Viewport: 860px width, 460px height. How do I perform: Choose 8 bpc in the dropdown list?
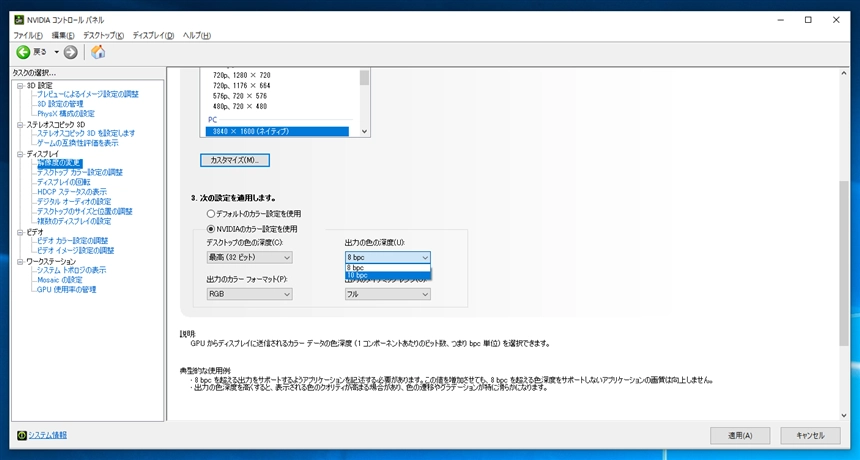388,268
